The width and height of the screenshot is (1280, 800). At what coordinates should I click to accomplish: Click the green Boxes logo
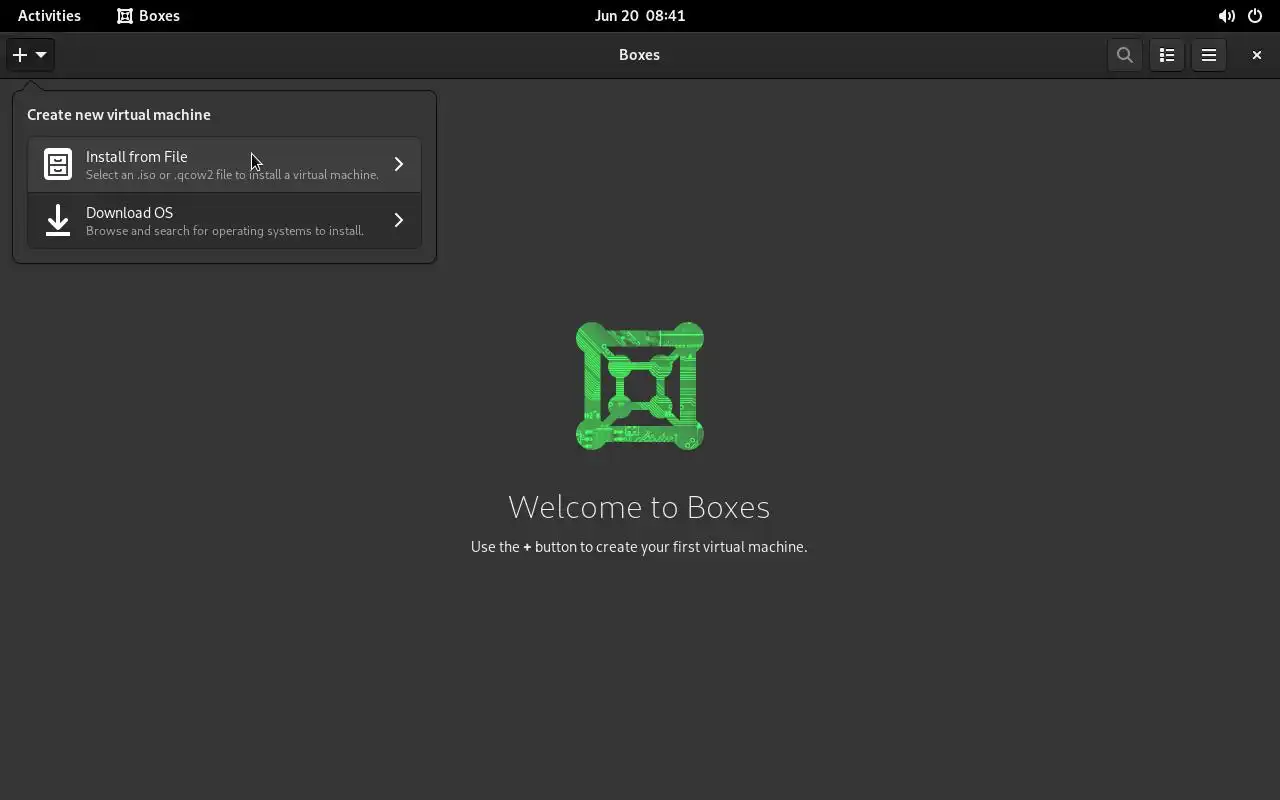[x=640, y=386]
